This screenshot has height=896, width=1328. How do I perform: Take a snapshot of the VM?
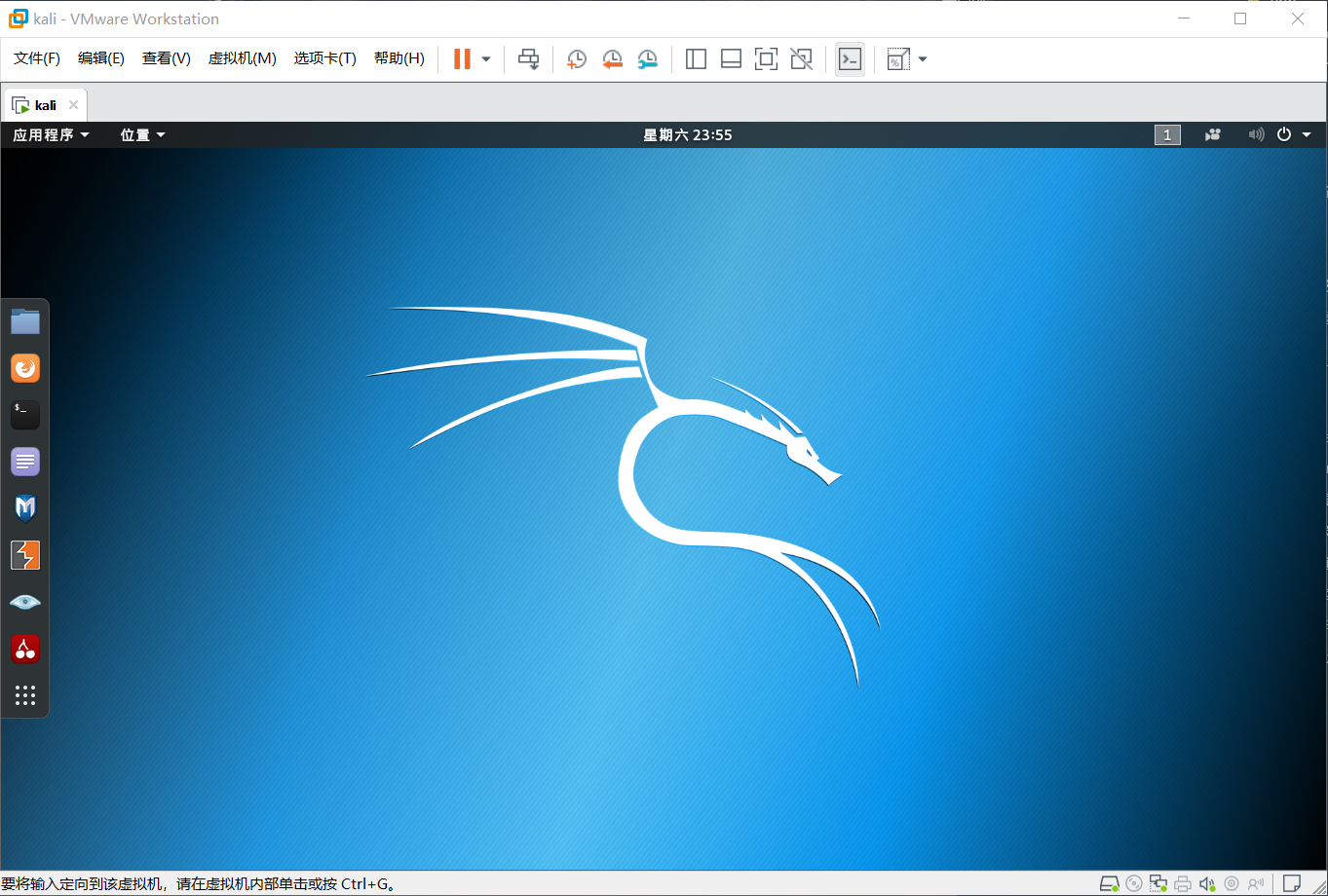tap(577, 59)
